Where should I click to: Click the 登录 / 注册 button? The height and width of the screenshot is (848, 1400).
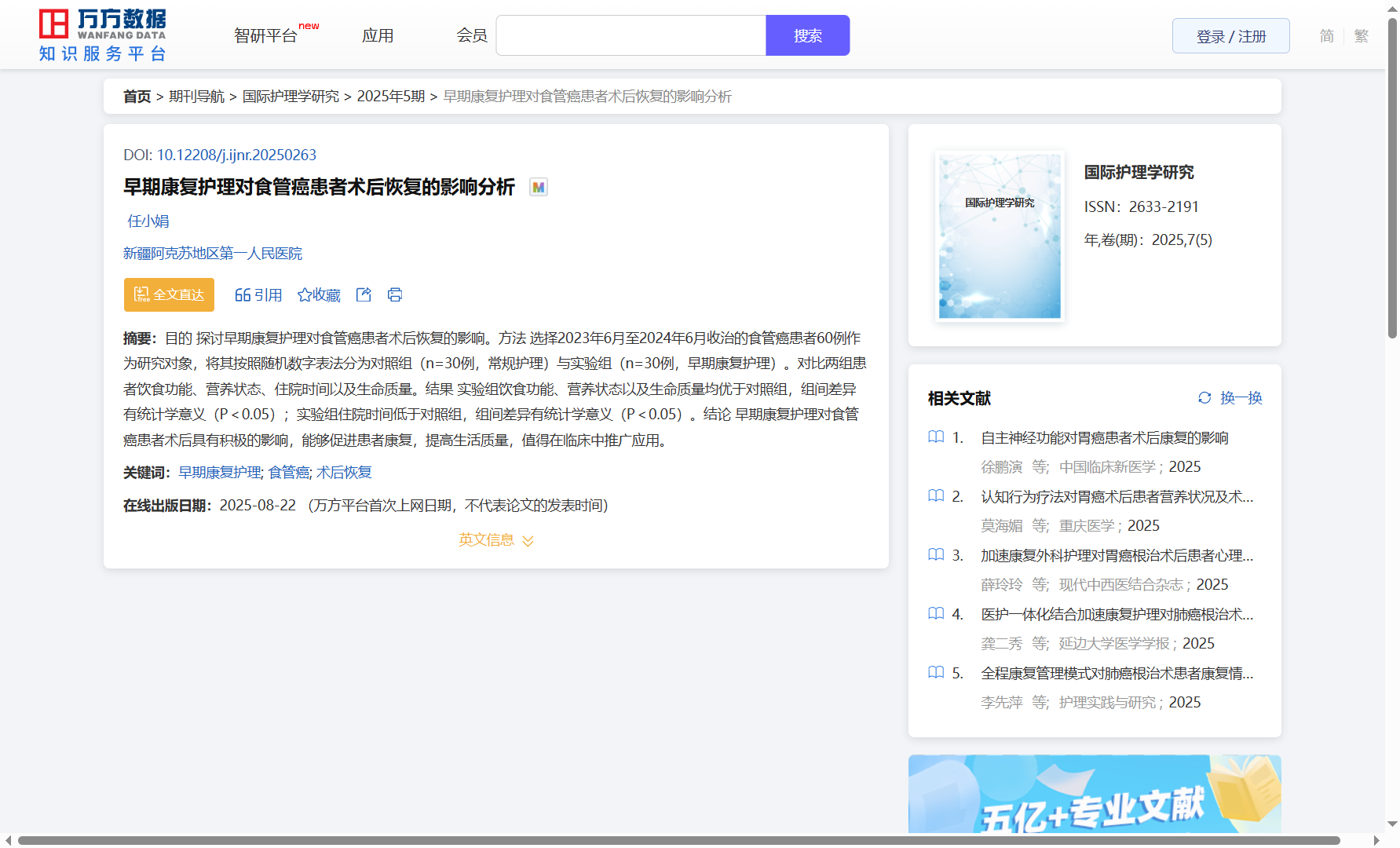1230,36
